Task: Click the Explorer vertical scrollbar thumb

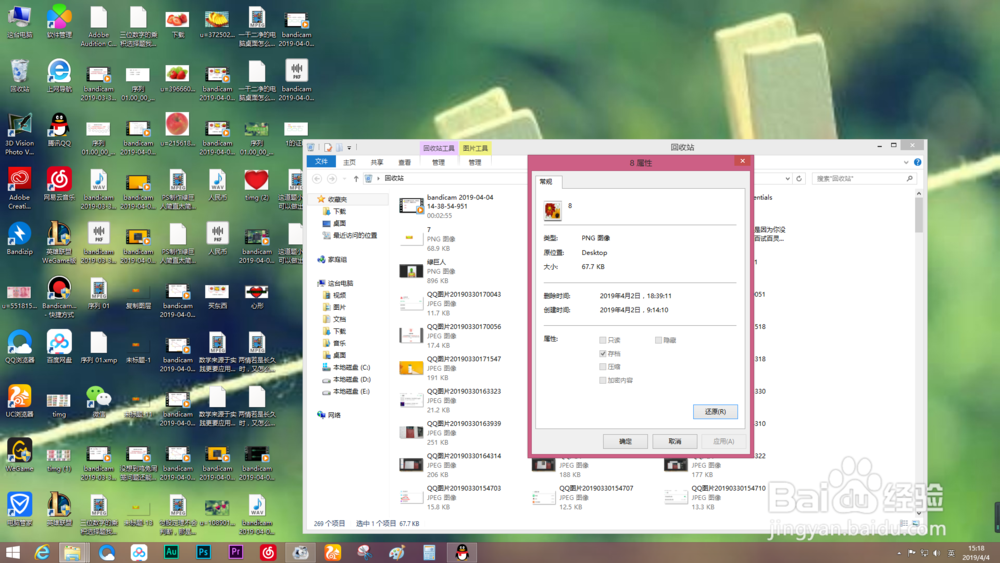Action: pos(918,215)
